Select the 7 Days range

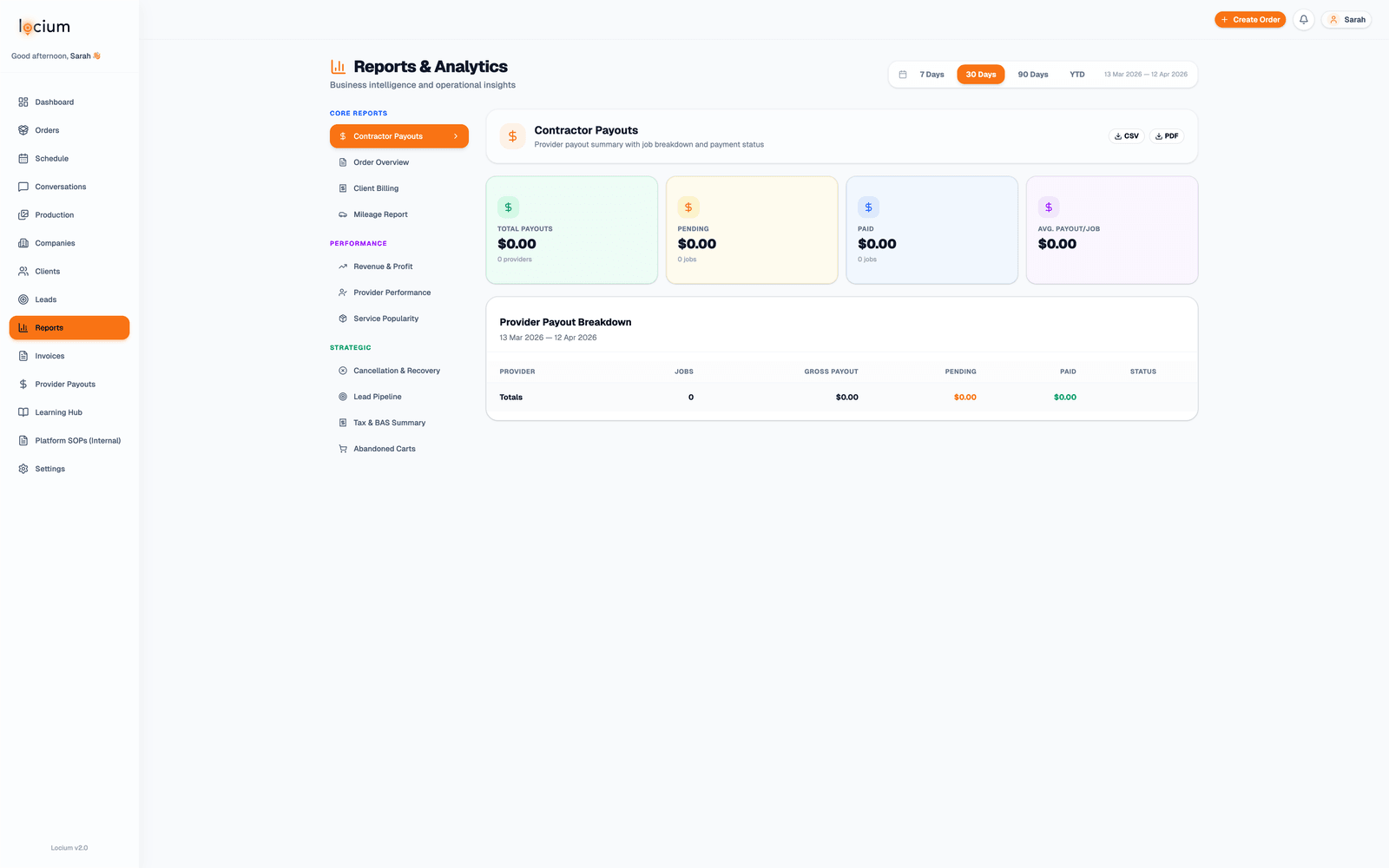point(931,75)
